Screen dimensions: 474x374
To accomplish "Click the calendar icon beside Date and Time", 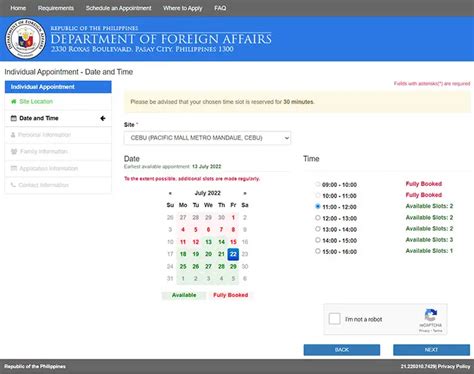I will click(x=14, y=118).
